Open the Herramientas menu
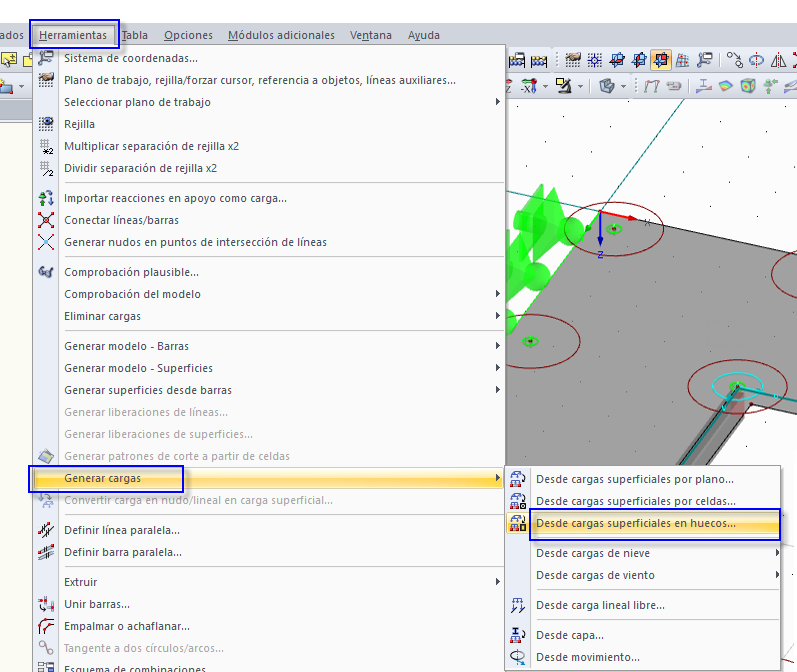797x672 pixels. [73, 35]
